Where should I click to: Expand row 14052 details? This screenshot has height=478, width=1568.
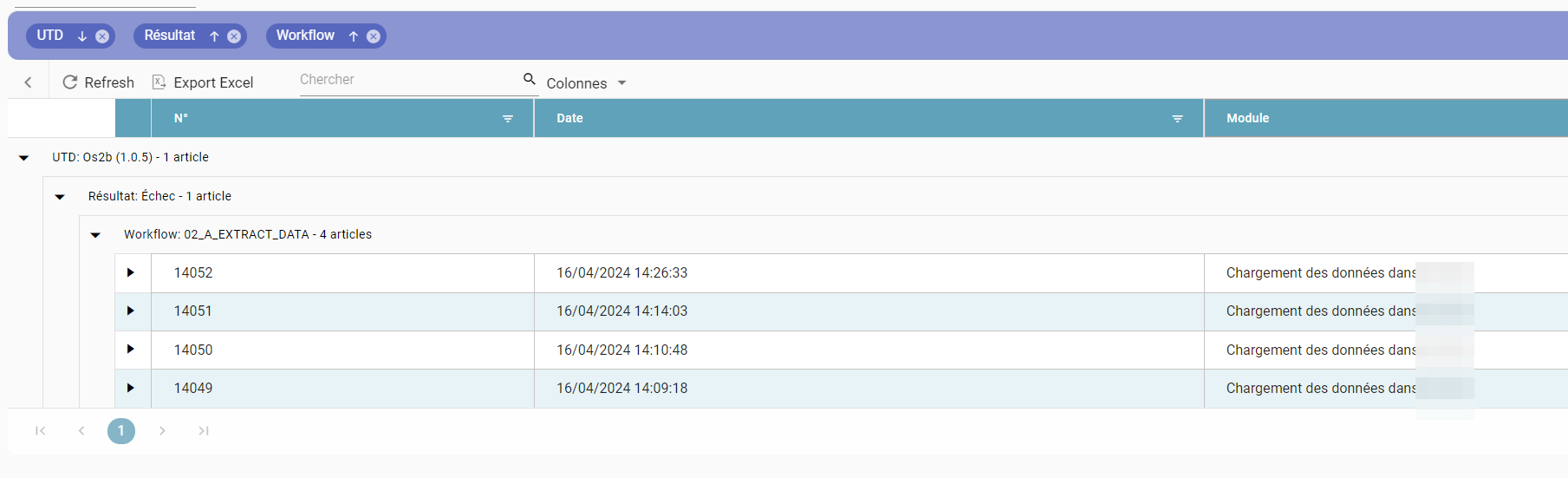click(x=131, y=272)
